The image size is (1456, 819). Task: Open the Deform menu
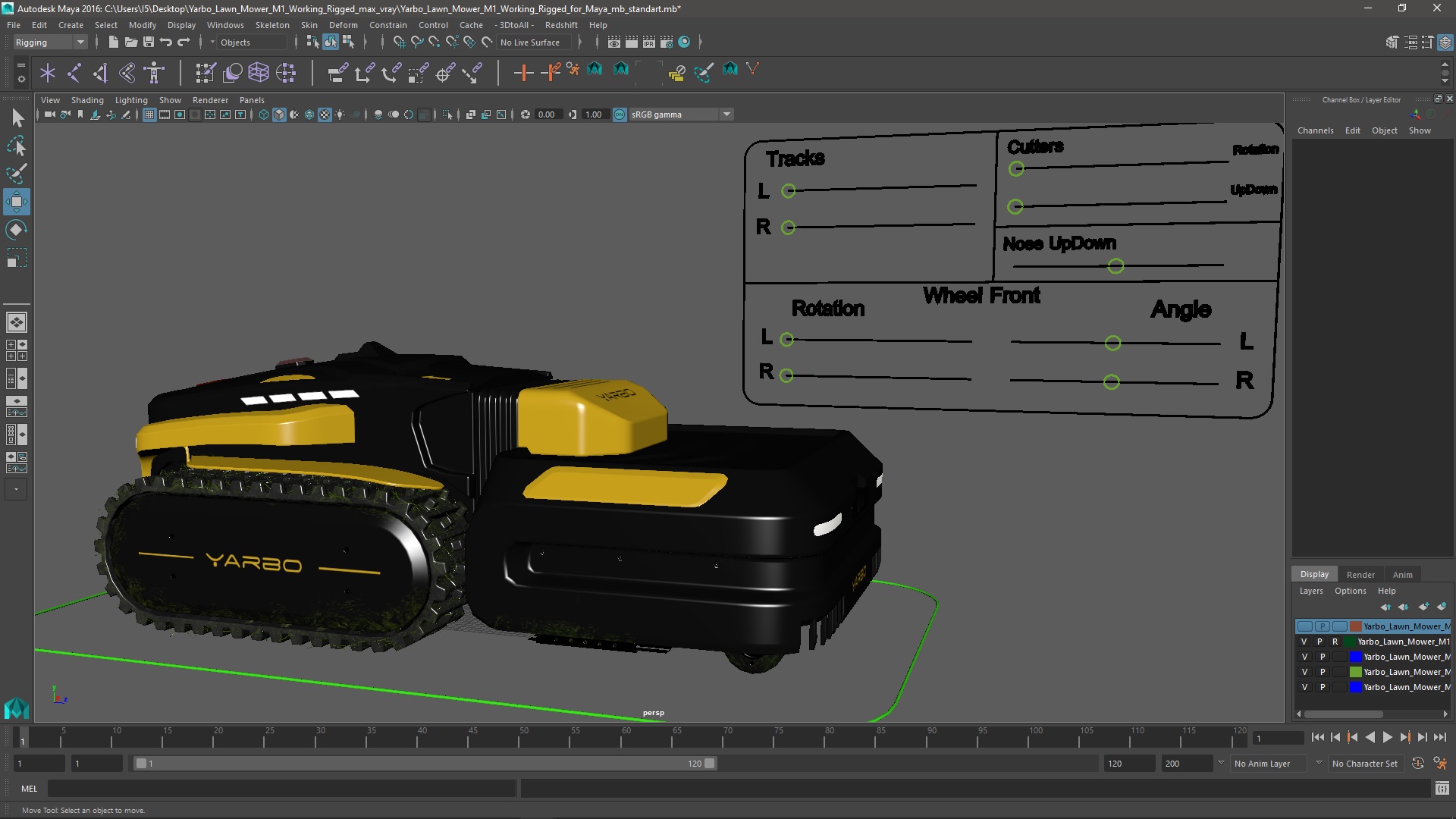tap(343, 25)
